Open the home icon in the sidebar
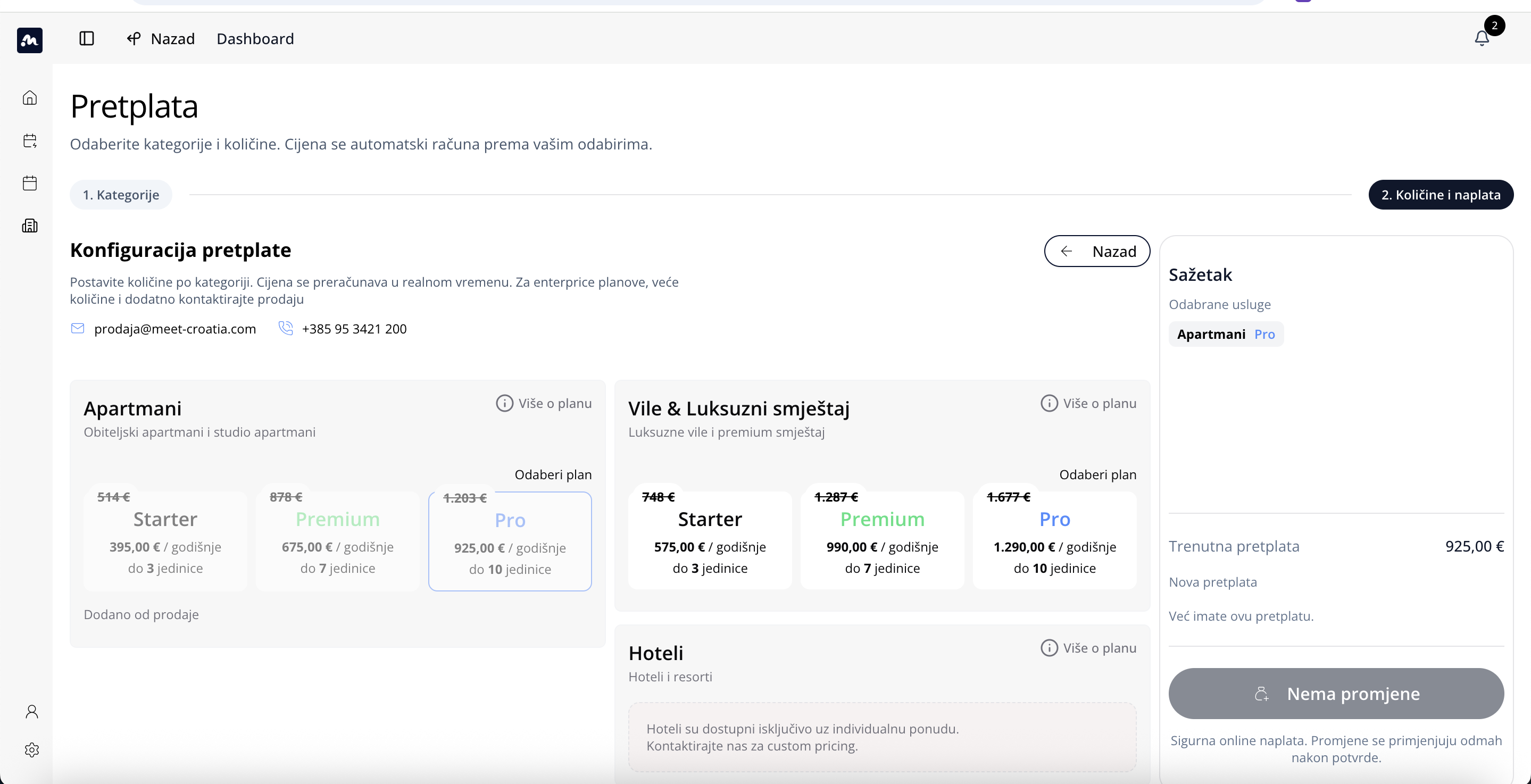Screen dimensions: 1531x784 coord(30,97)
